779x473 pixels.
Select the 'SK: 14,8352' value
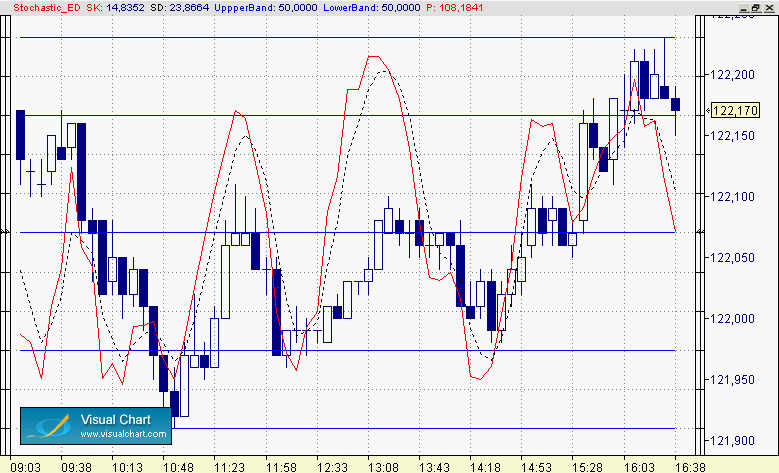(115, 8)
